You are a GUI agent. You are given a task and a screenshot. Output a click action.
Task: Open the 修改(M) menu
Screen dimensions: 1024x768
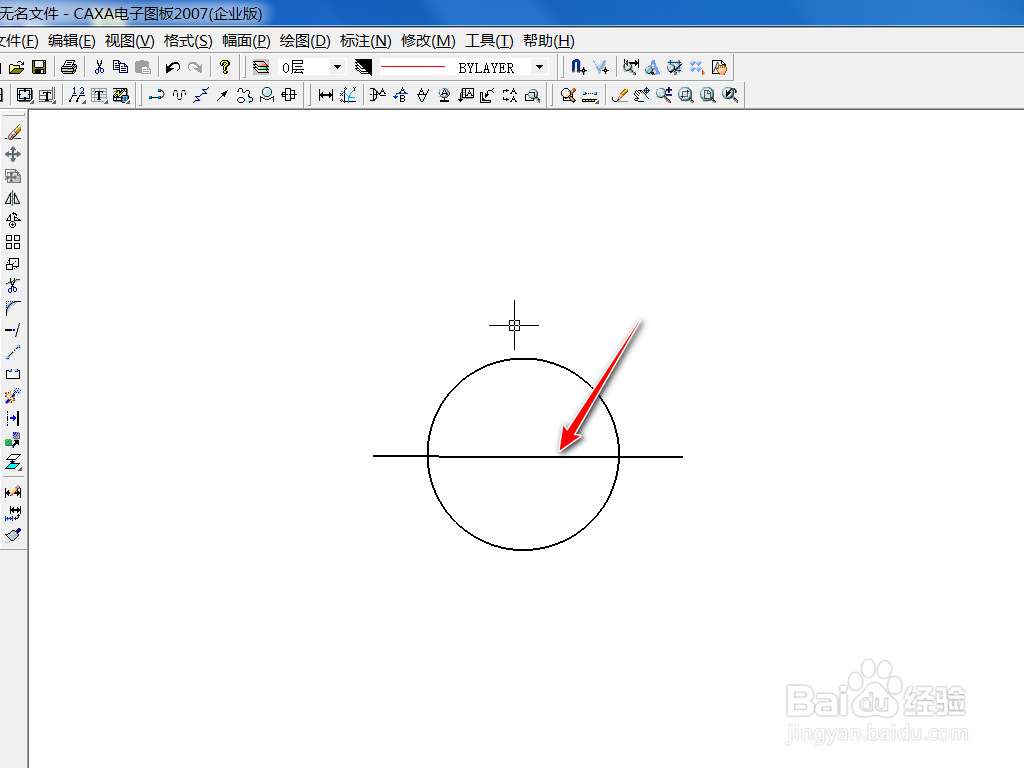click(428, 41)
